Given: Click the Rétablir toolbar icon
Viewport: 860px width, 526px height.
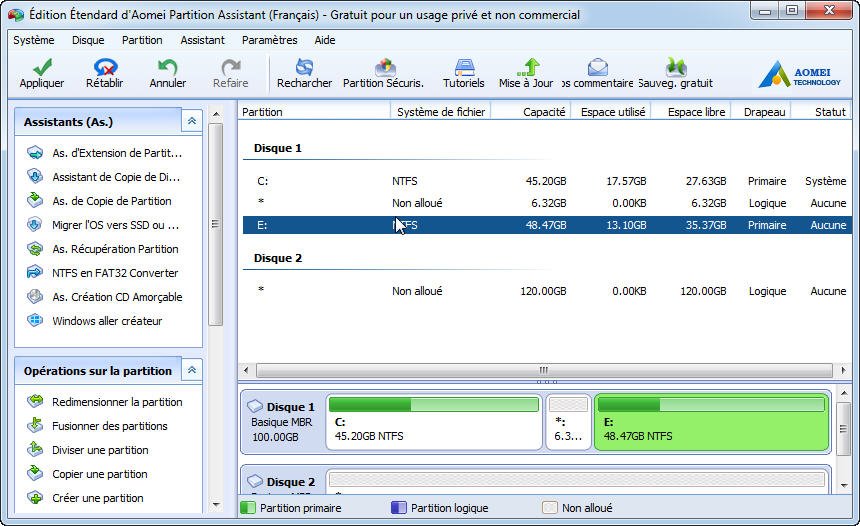Looking at the screenshot, I should [105, 67].
